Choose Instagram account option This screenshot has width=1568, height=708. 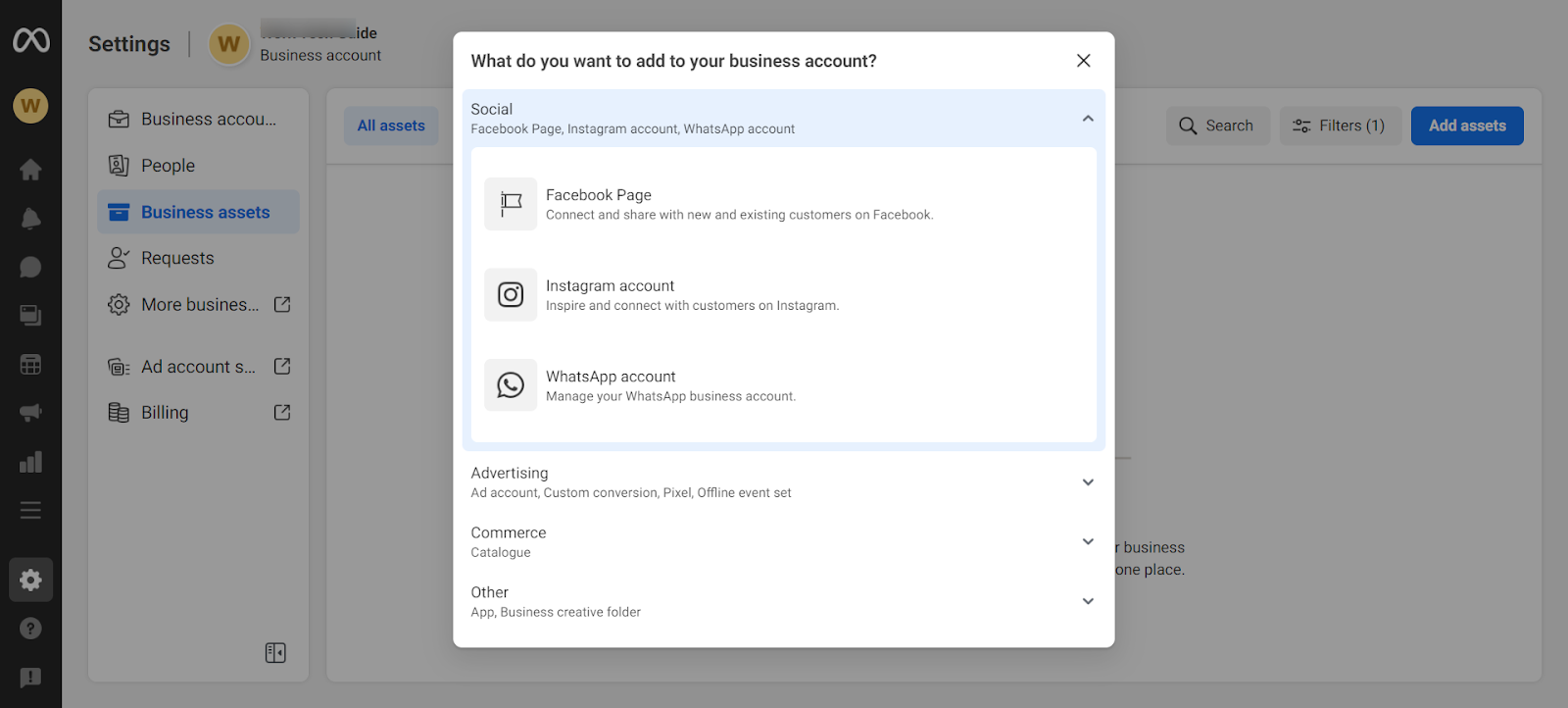click(784, 294)
